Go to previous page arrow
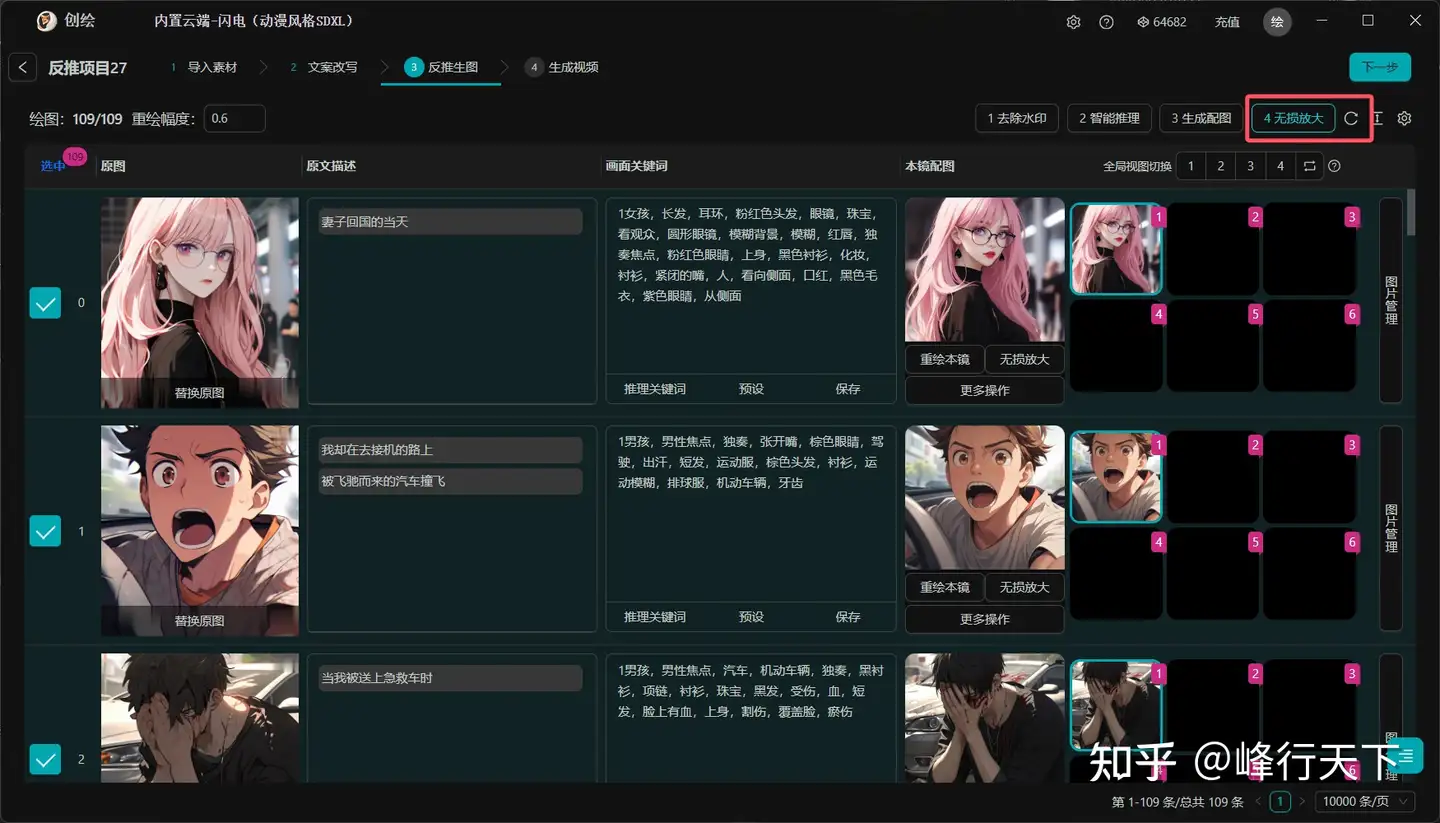Image resolution: width=1440 pixels, height=823 pixels. tap(1258, 802)
